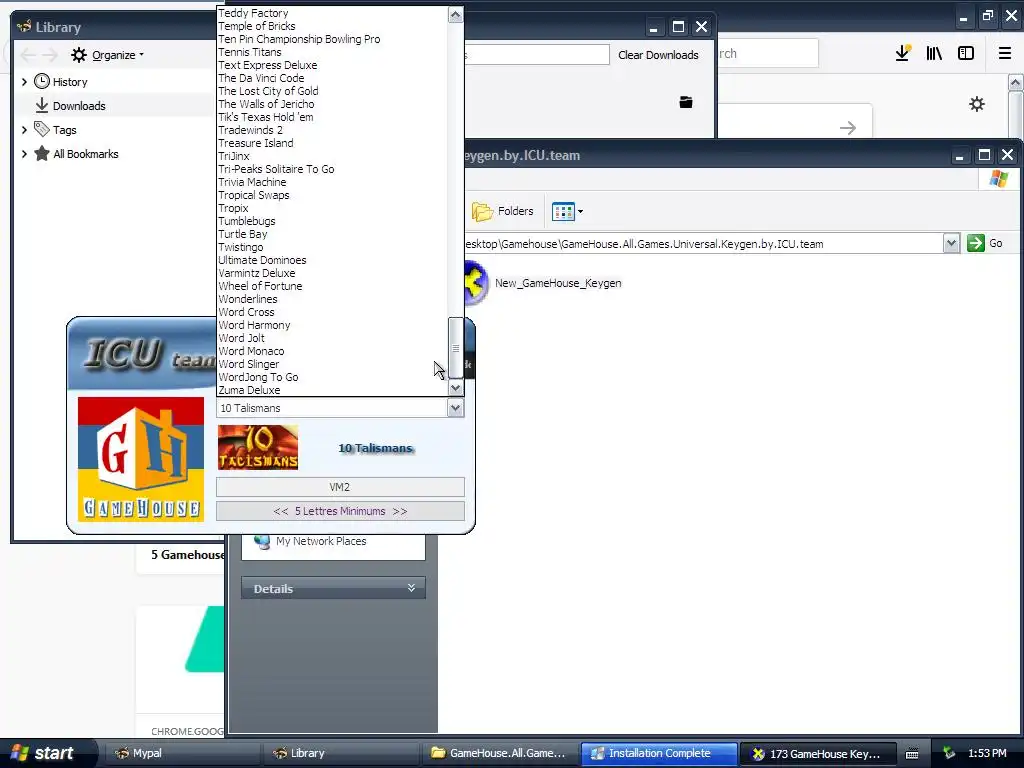
Task: Click the game list scroll up arrow
Action: 456,14
